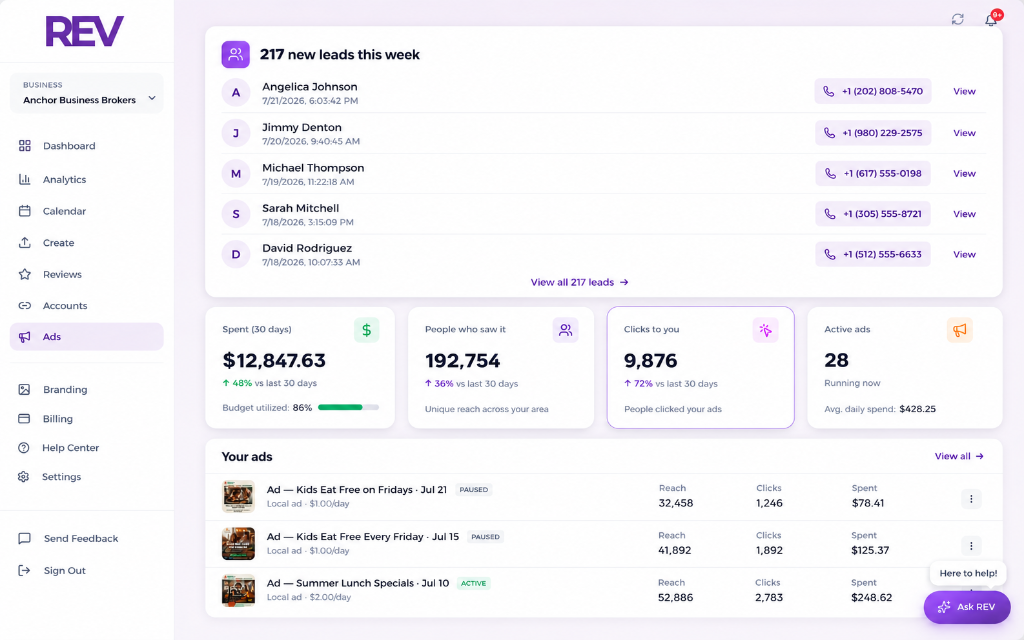Click Avg. daily spend $428.25

pos(880,409)
